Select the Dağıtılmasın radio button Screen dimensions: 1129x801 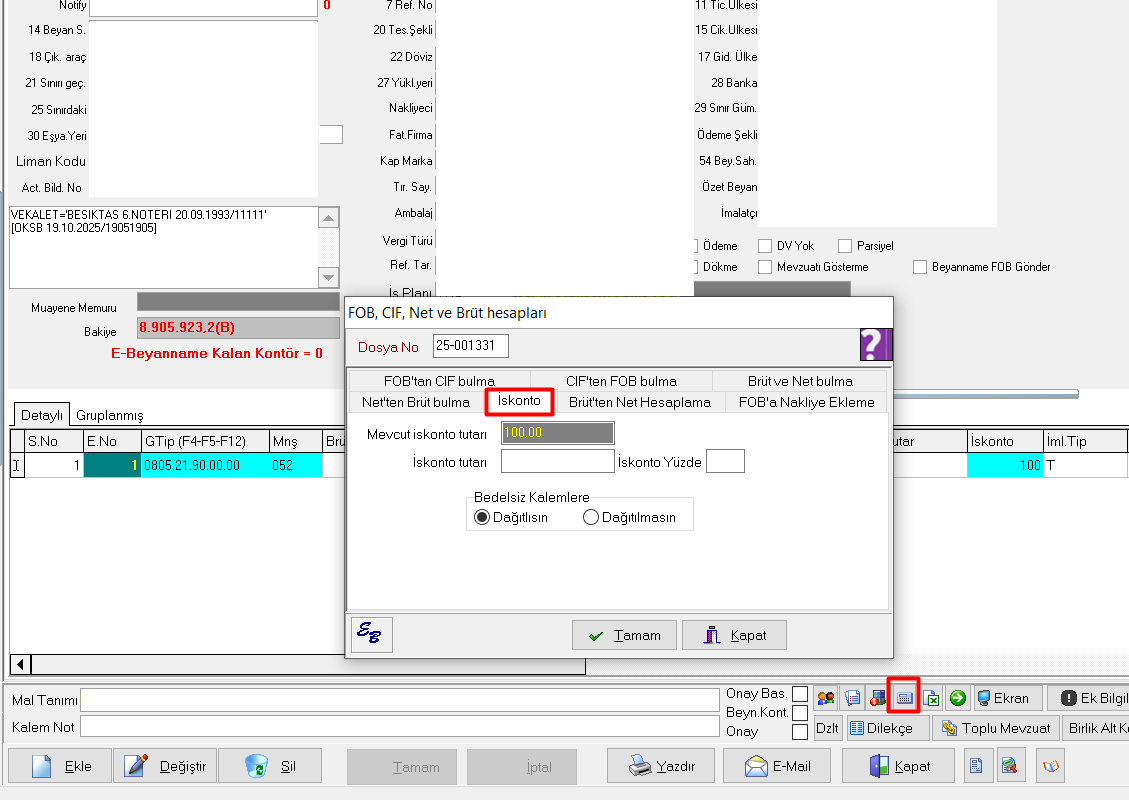point(590,517)
